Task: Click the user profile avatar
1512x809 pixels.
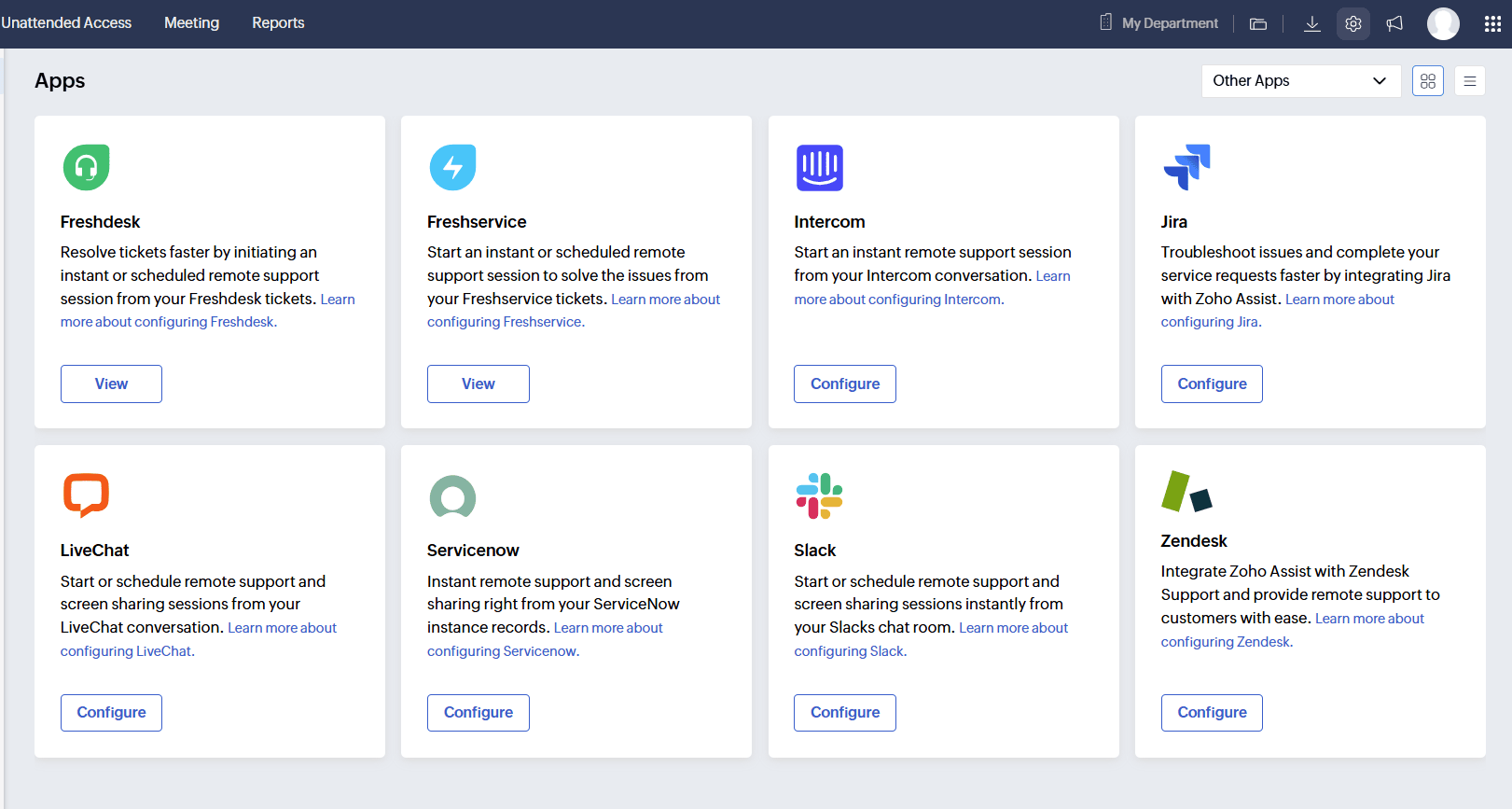Action: coord(1443,23)
